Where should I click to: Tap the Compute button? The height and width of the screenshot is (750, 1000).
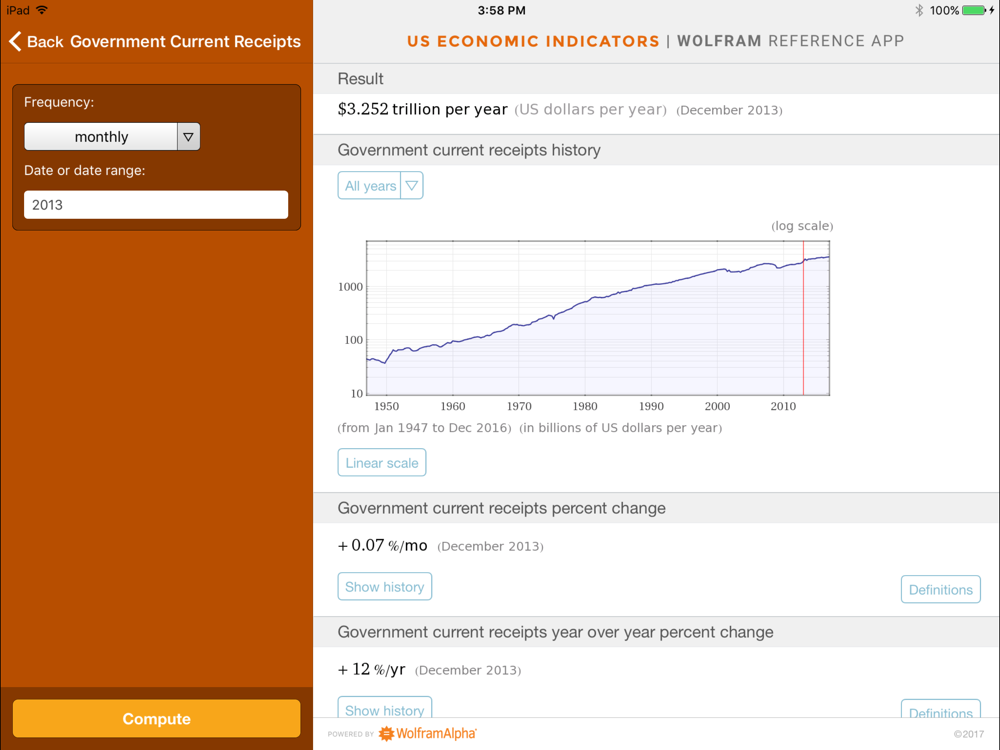(156, 719)
